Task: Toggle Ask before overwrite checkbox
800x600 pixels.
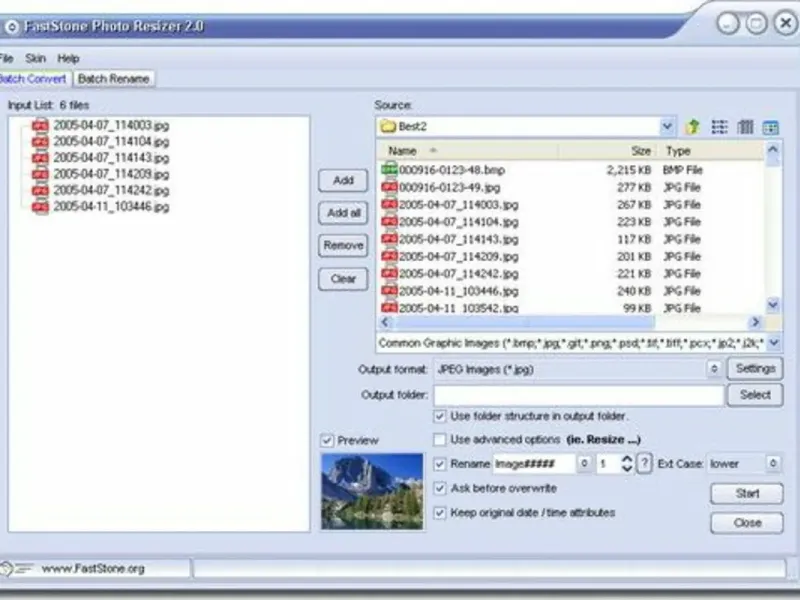Action: pyautogui.click(x=439, y=488)
